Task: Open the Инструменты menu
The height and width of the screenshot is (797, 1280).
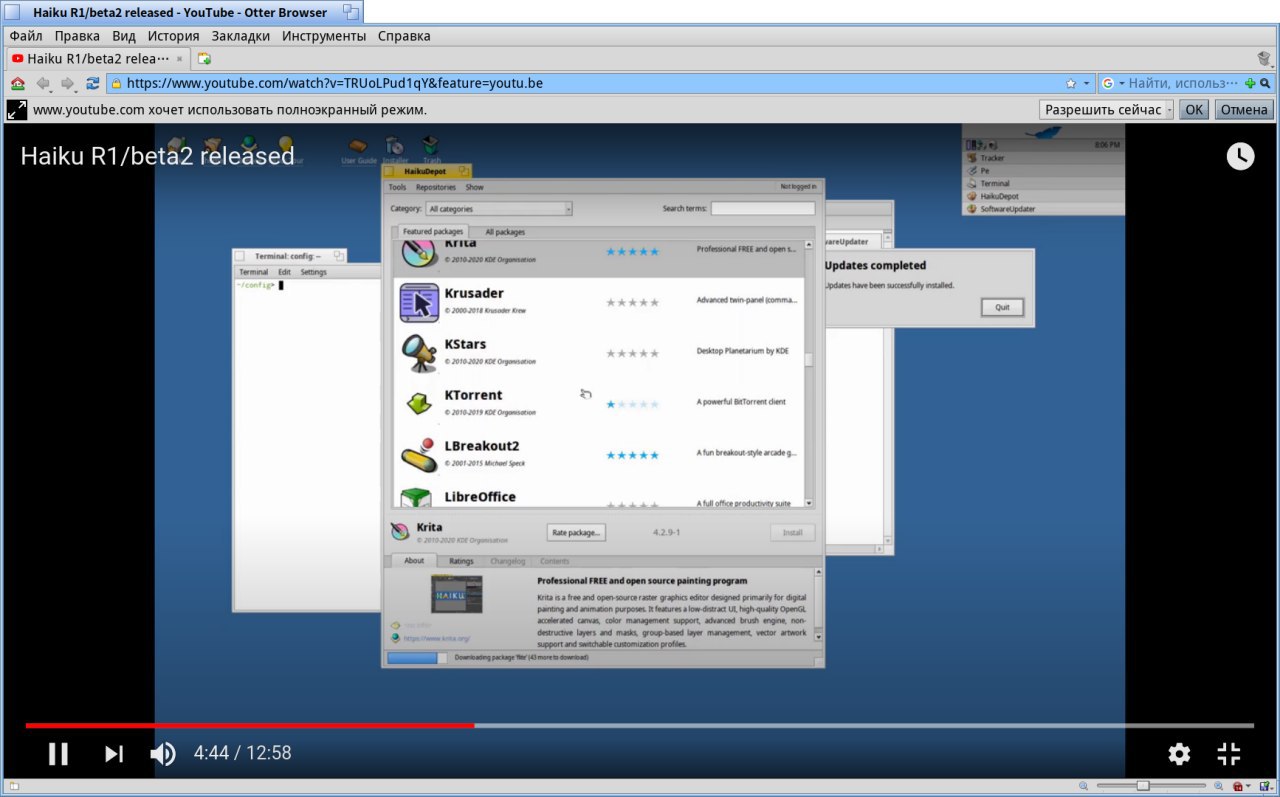Action: pos(324,36)
